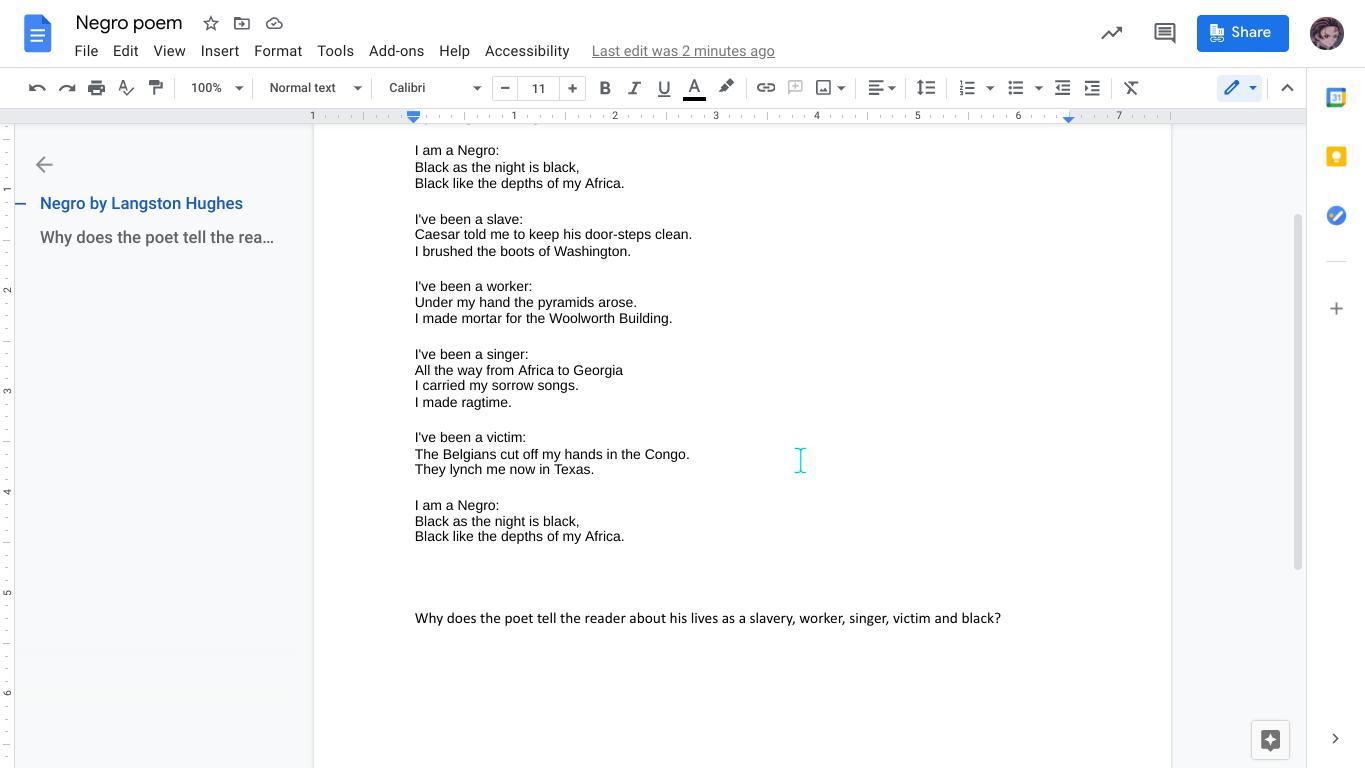
Task: Open the Format menu
Action: pos(278,51)
